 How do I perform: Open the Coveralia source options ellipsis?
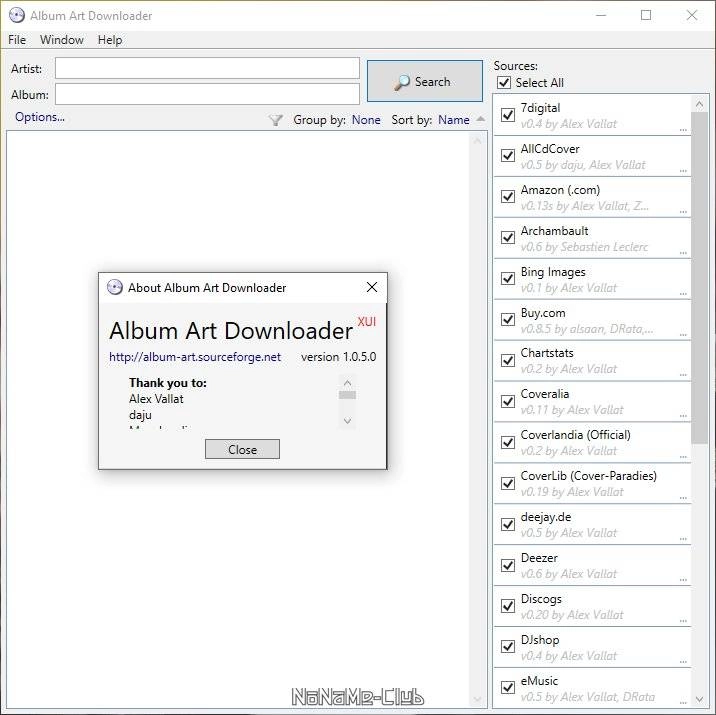683,416
